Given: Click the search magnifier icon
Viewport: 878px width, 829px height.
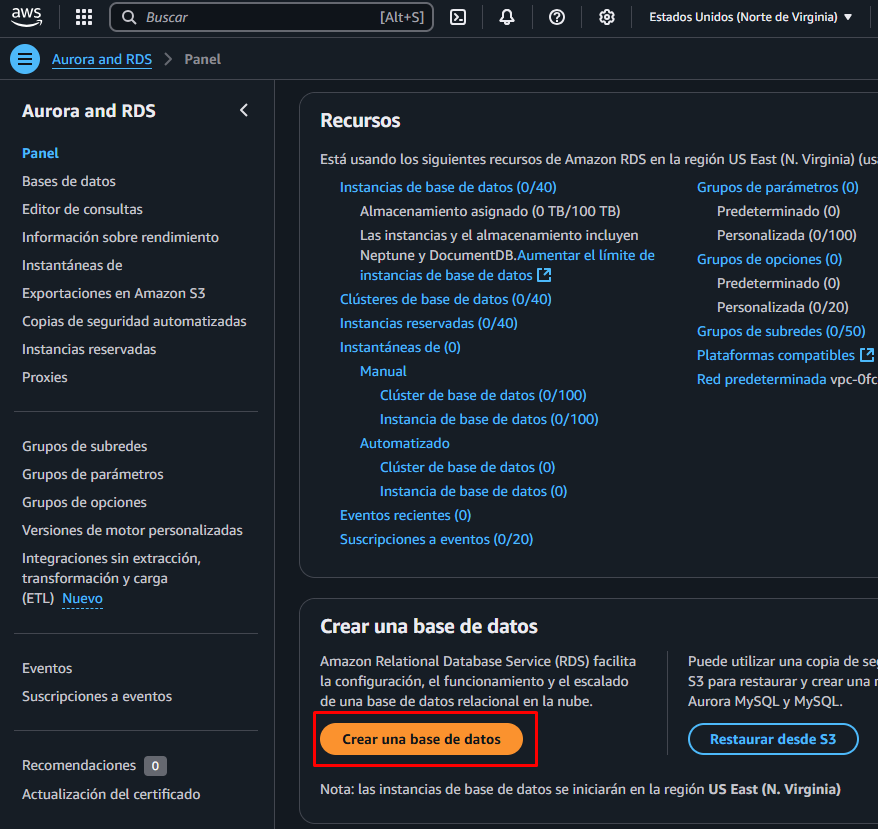Looking at the screenshot, I should tap(129, 17).
